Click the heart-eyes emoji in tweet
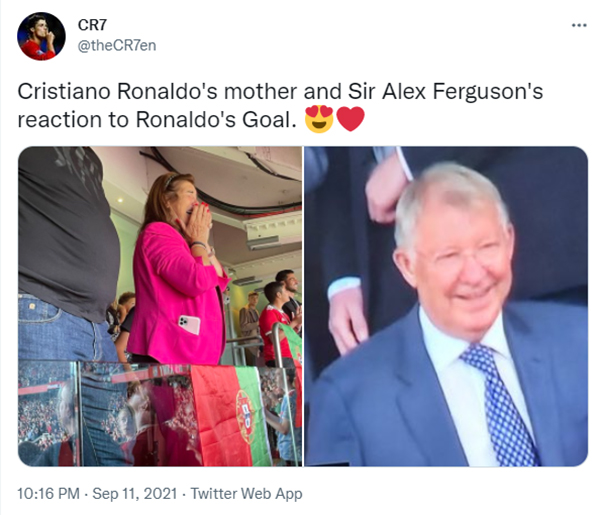Viewport: 600px width, 515px height. (x=319, y=119)
